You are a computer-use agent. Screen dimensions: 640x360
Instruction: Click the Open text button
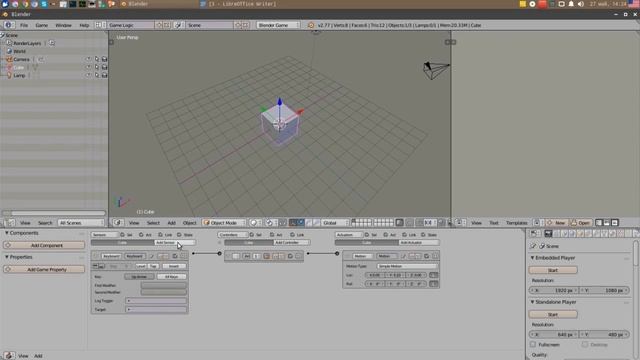click(580, 222)
